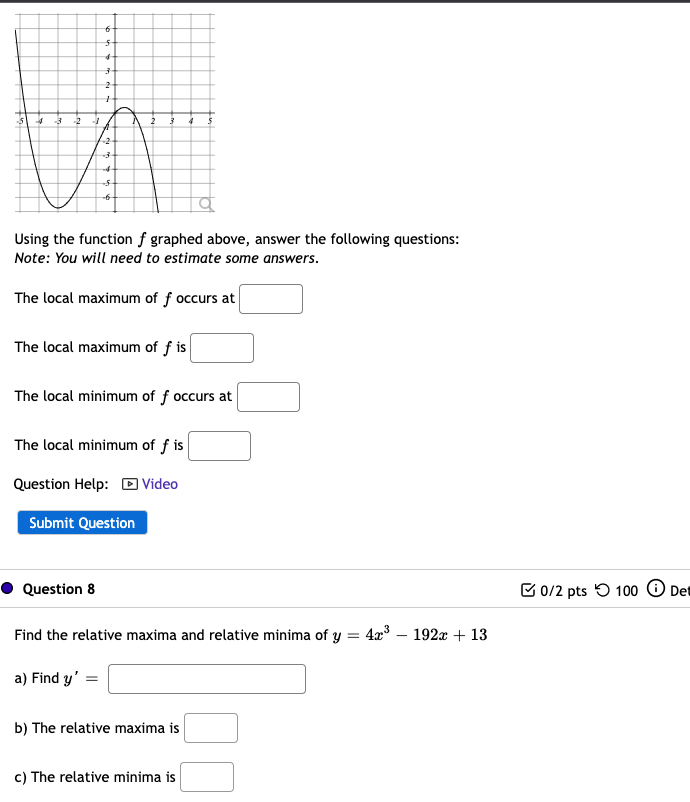Click the local maximum value answer box
Screen dimensions: 690x802
pyautogui.click(x=221, y=347)
